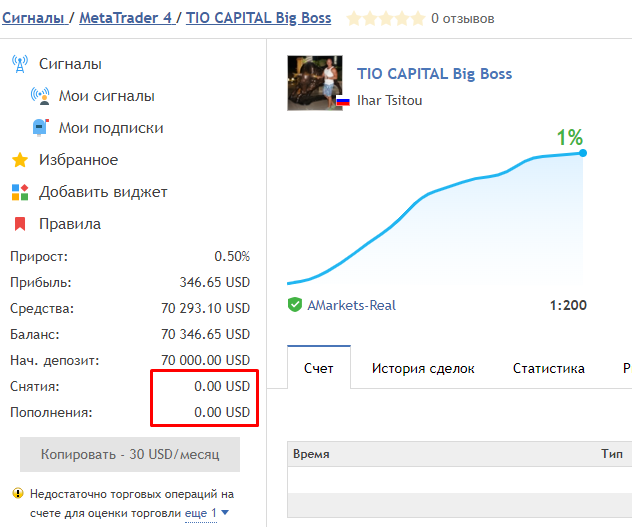This screenshot has width=632, height=527.
Task: Click the five-star rating
Action: click(386, 19)
